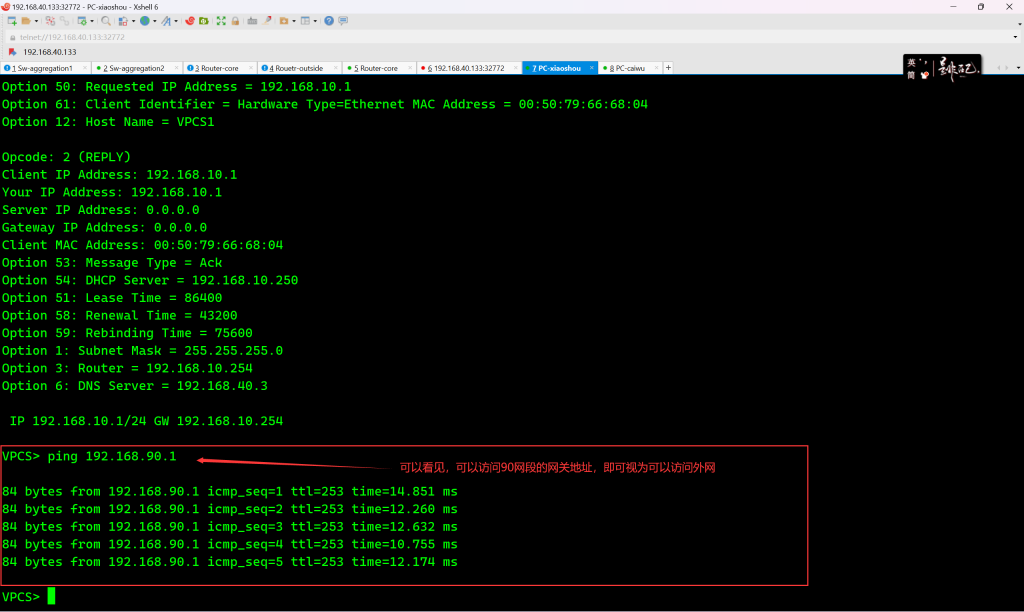The height and width of the screenshot is (612, 1024).
Task: Click the globe icon in toolbar
Action: (145, 21)
